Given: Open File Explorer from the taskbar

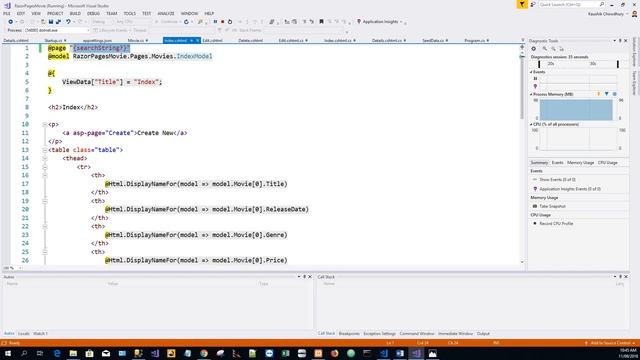Looking at the screenshot, I should [x=73, y=353].
